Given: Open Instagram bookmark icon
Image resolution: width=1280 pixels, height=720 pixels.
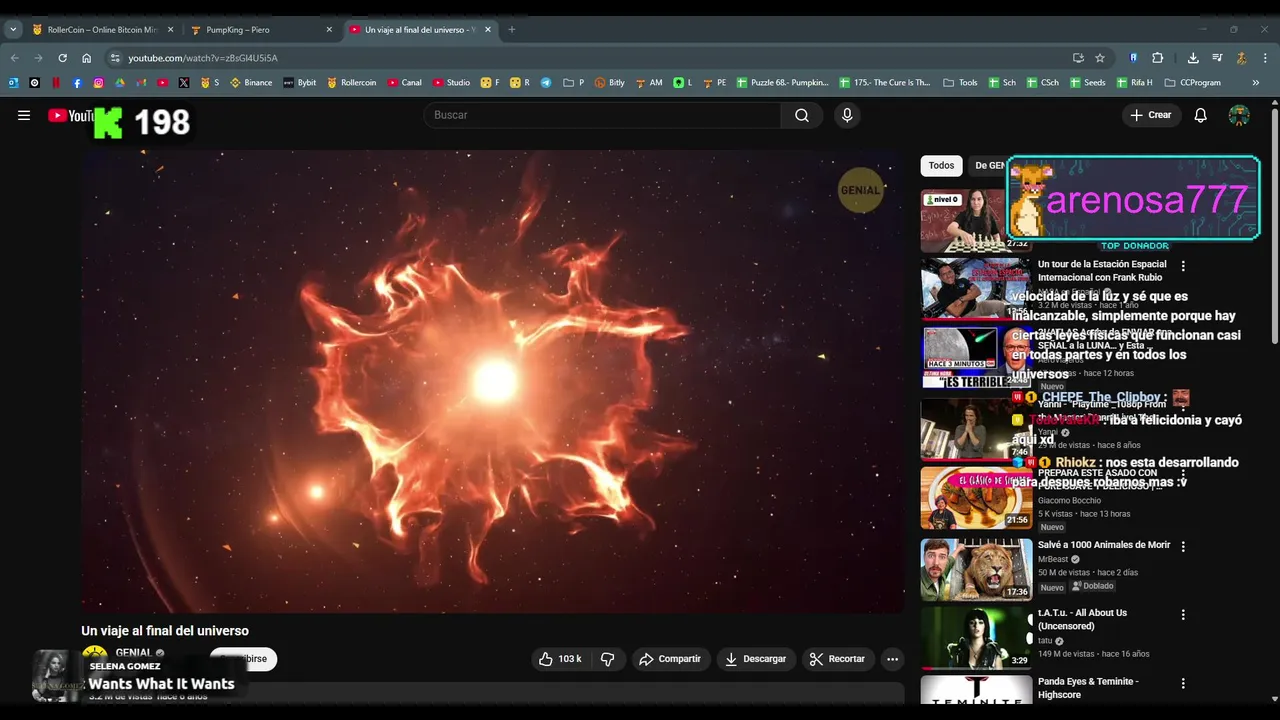Looking at the screenshot, I should pyautogui.click(x=98, y=83).
